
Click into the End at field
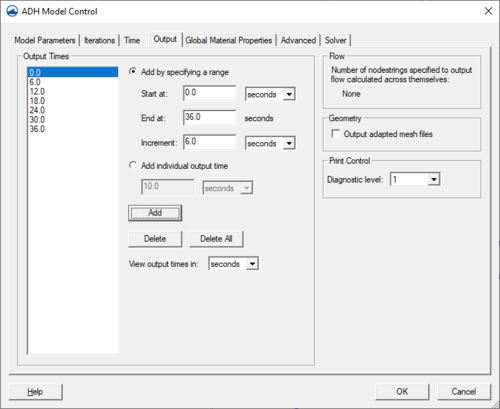pos(209,117)
